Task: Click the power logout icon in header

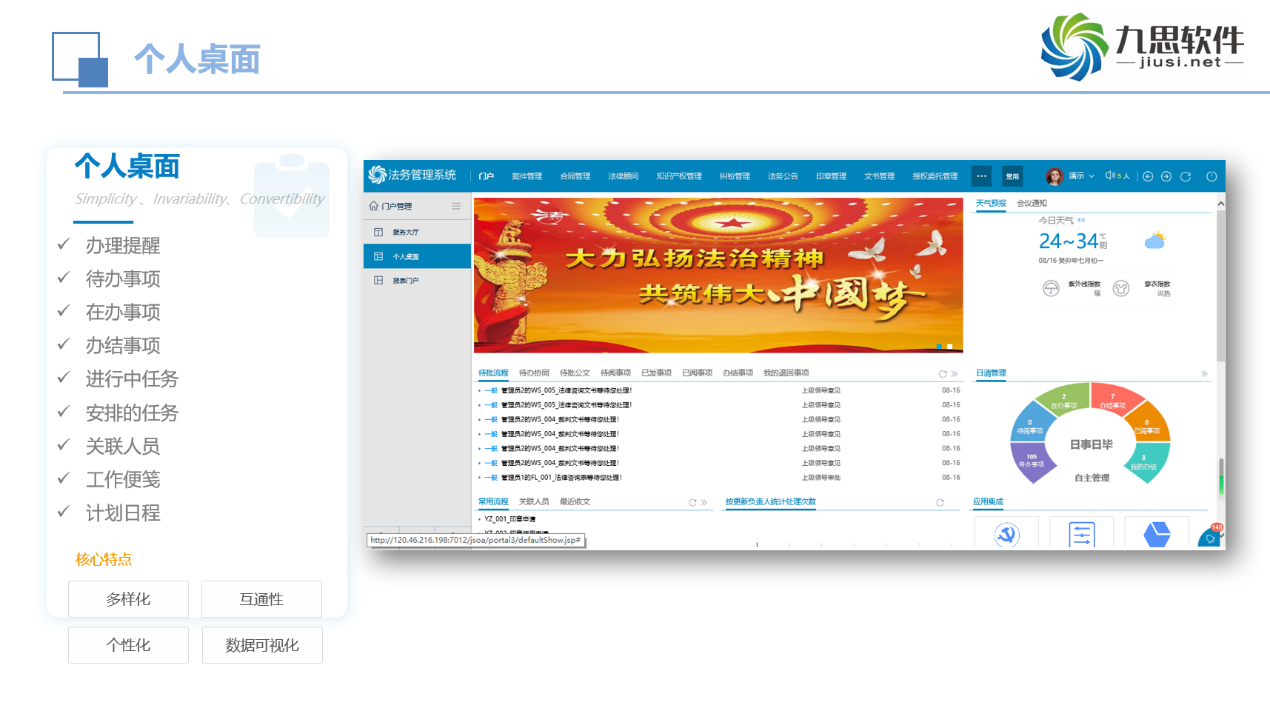Action: [1211, 176]
